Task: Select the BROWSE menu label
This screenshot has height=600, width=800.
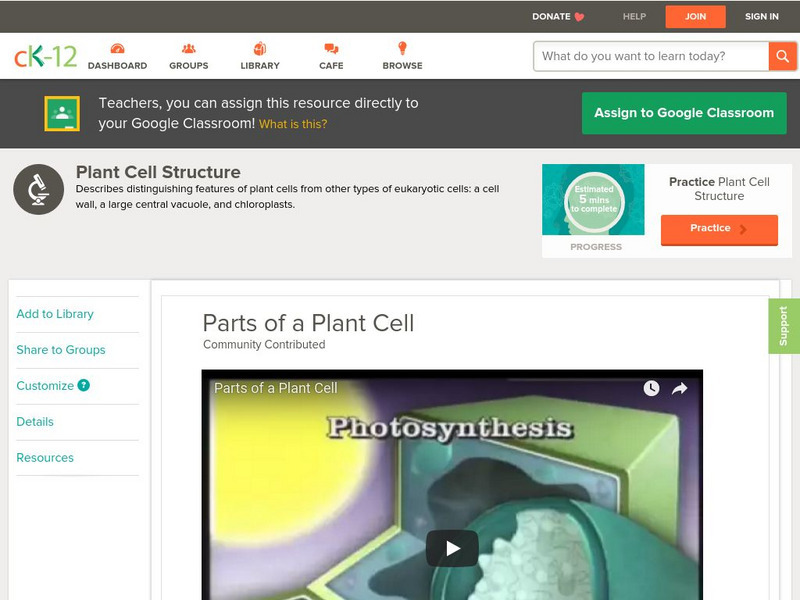Action: (x=403, y=66)
